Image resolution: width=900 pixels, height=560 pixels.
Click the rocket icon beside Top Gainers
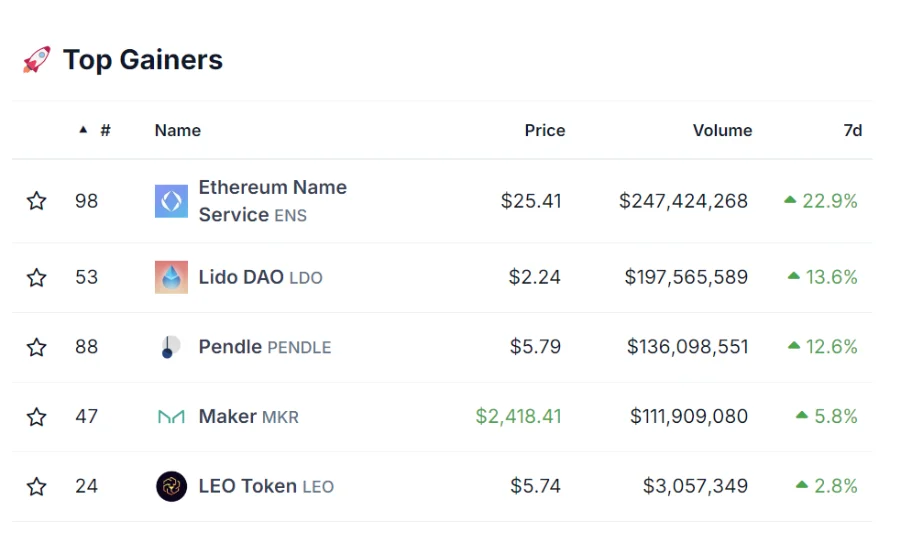point(37,60)
